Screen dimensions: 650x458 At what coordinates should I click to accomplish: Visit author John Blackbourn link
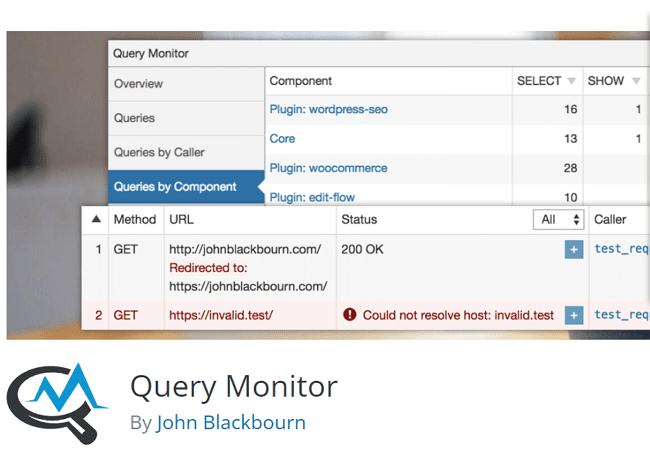coord(231,422)
